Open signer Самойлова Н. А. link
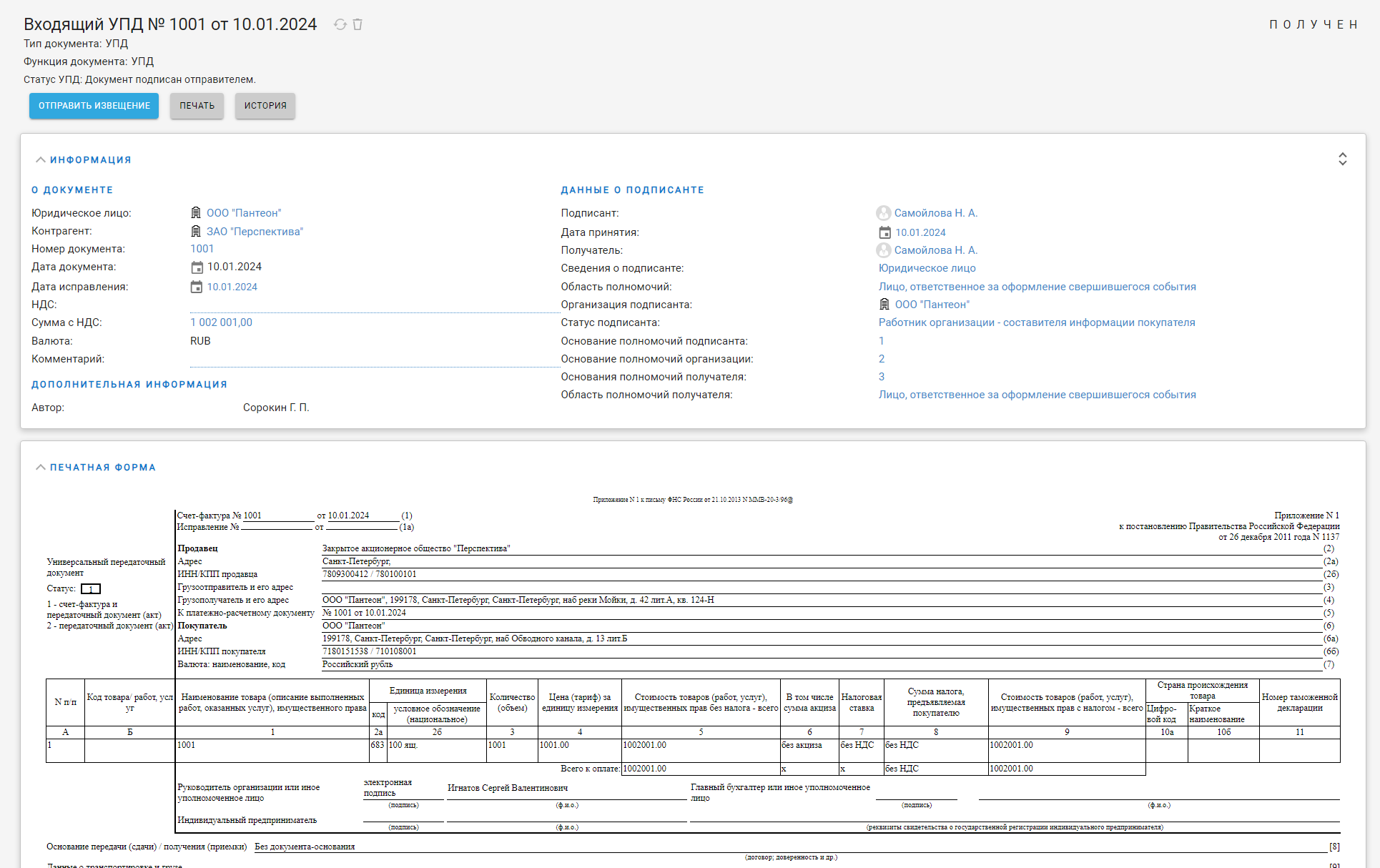1380x868 pixels. click(936, 213)
